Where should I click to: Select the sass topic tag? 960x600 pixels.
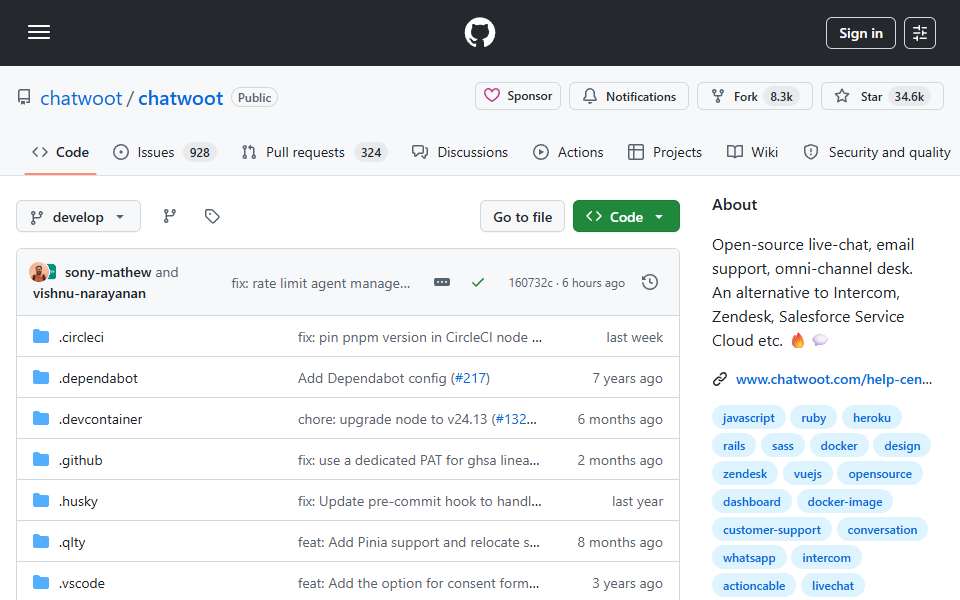(x=782, y=446)
